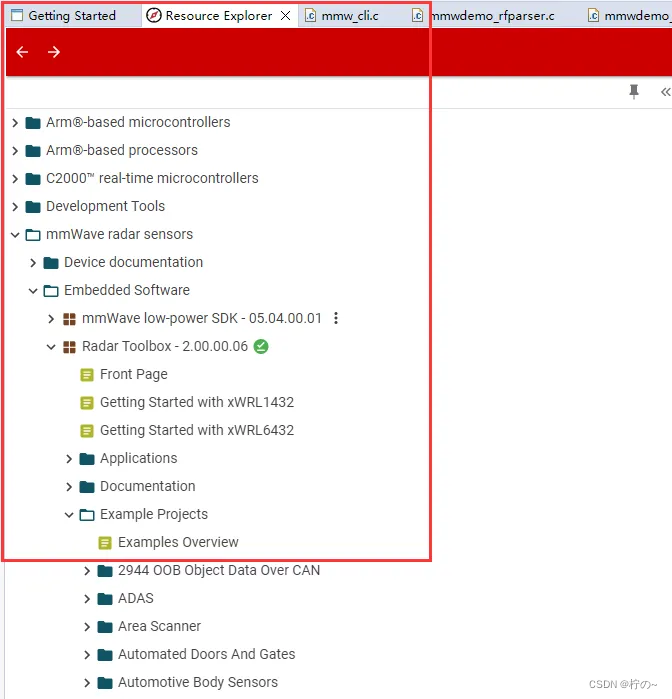Click the xWRL1432 getting started document icon

[87, 403]
